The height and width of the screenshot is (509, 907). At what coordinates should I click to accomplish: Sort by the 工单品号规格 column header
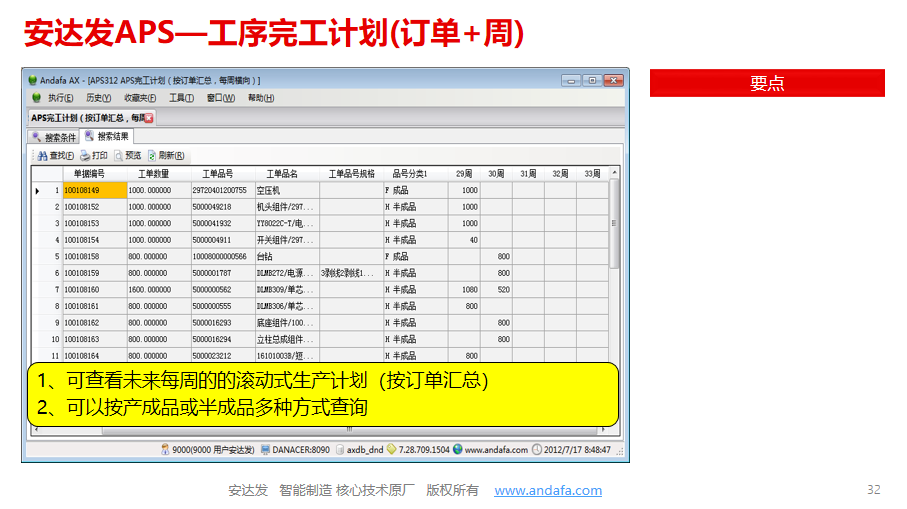pos(352,174)
